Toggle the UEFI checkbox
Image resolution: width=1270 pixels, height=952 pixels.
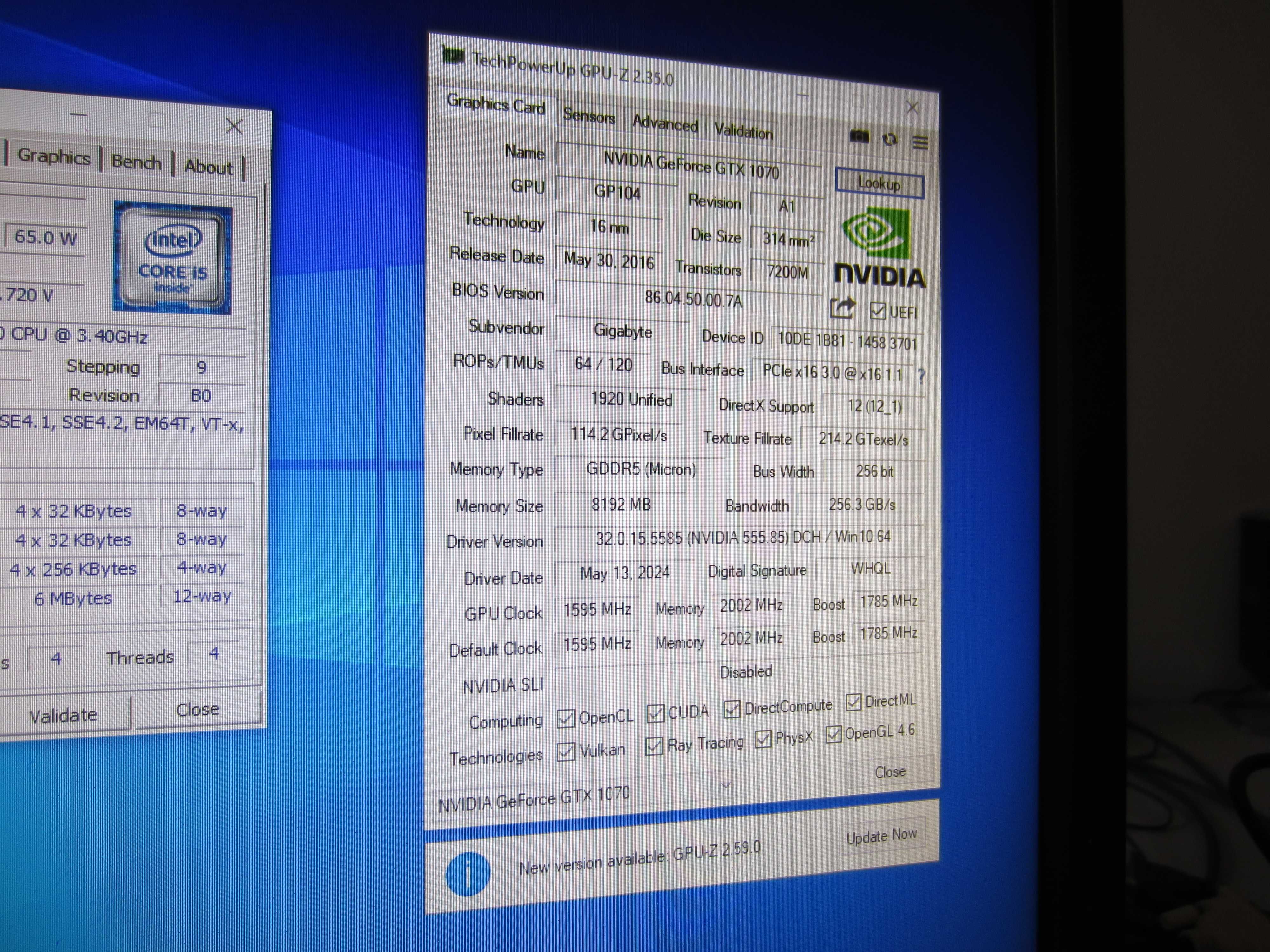(x=877, y=310)
